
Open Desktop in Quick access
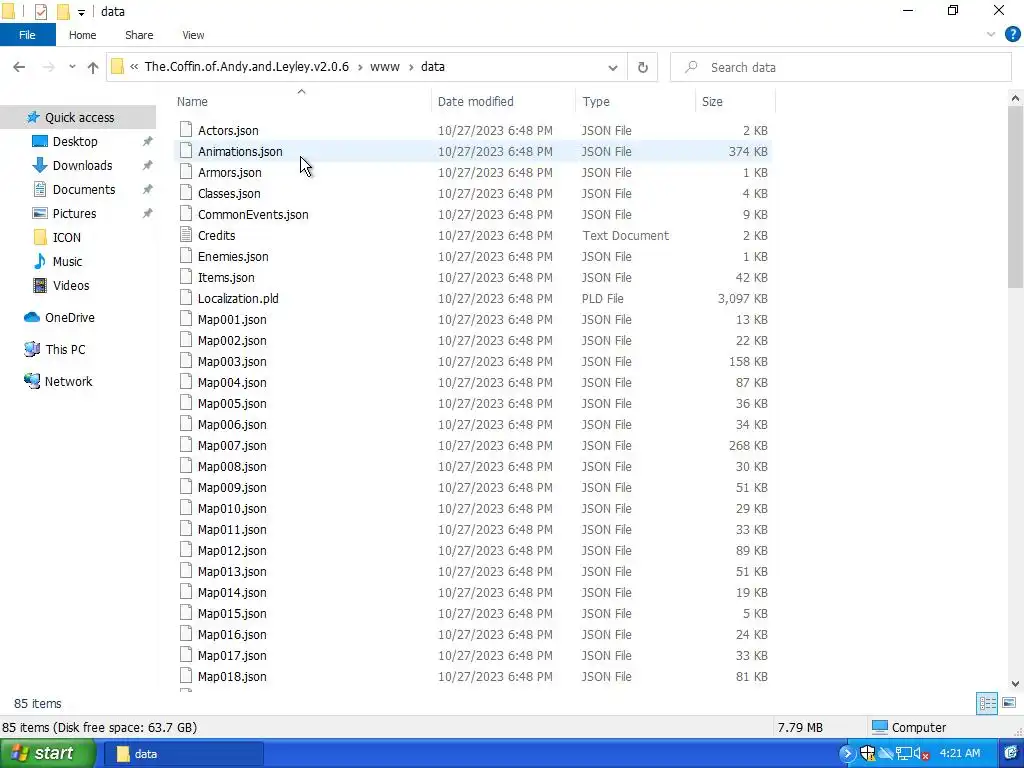tap(75, 142)
